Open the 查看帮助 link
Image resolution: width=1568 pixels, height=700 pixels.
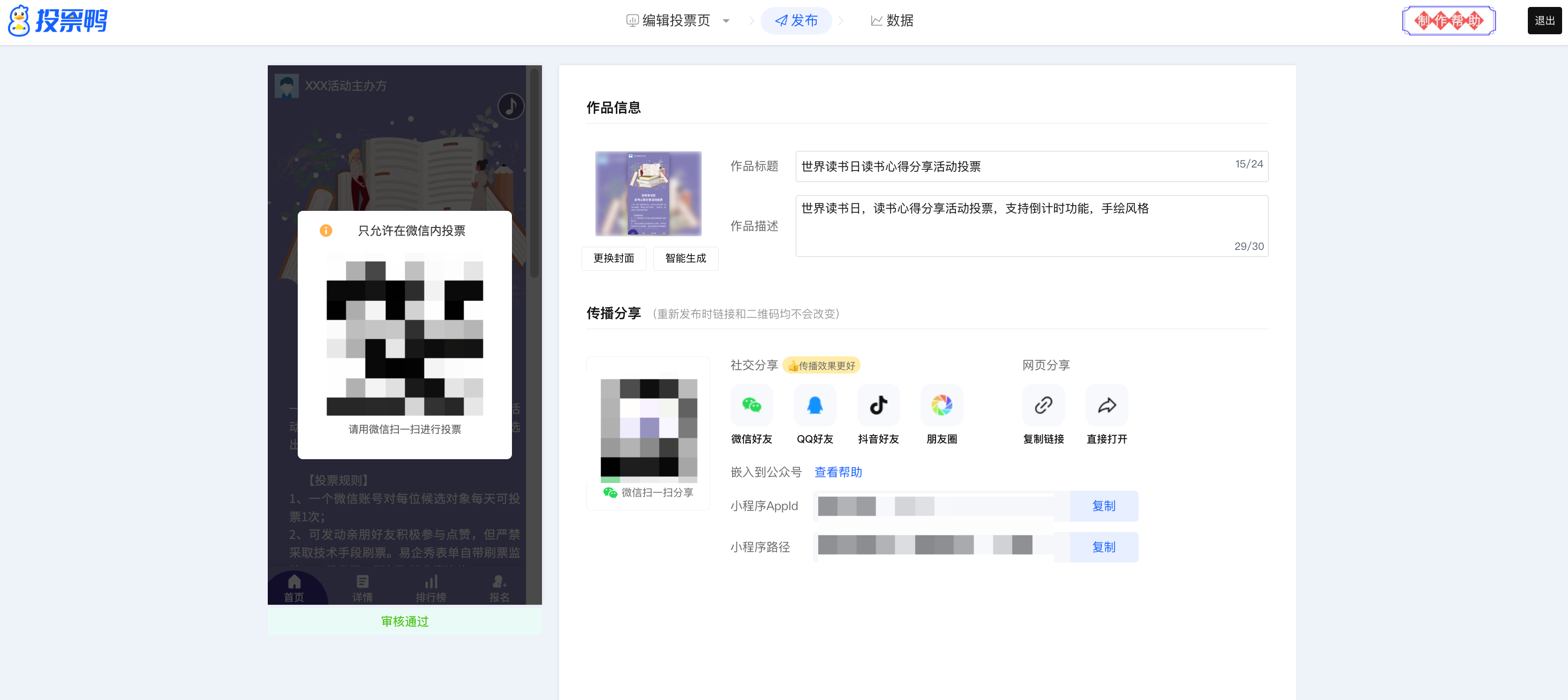click(x=838, y=472)
